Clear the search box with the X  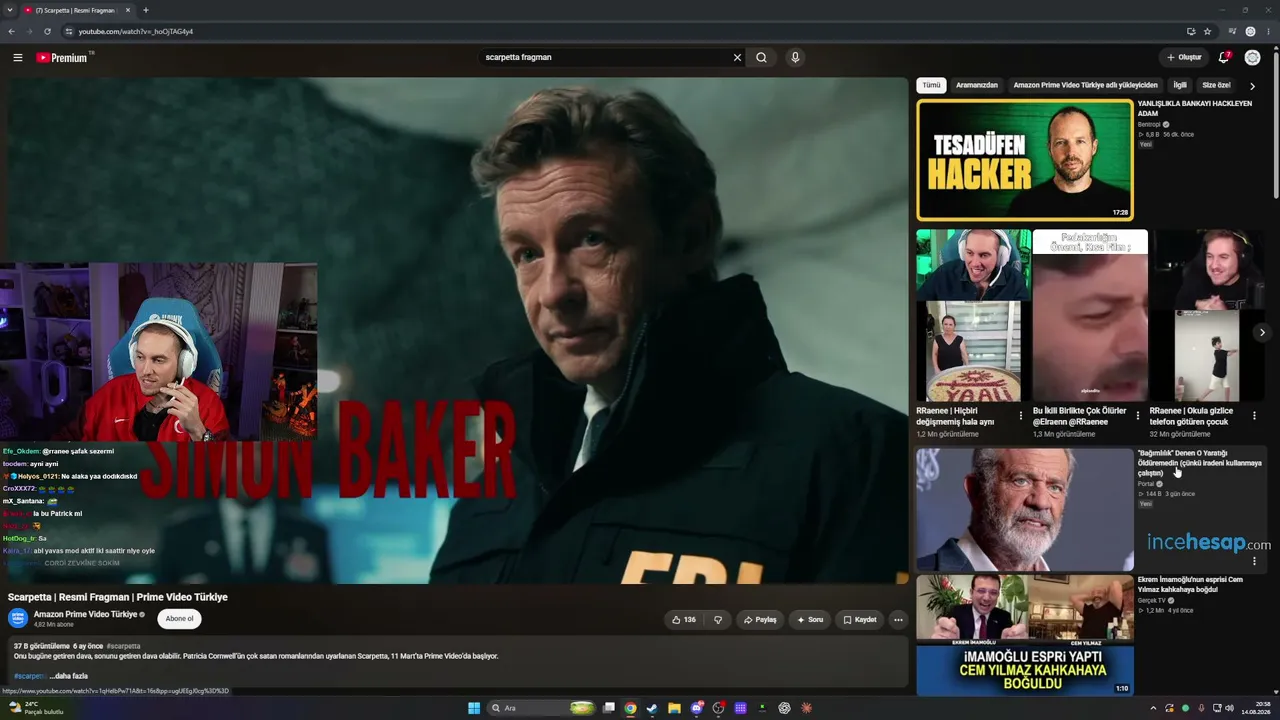(737, 57)
